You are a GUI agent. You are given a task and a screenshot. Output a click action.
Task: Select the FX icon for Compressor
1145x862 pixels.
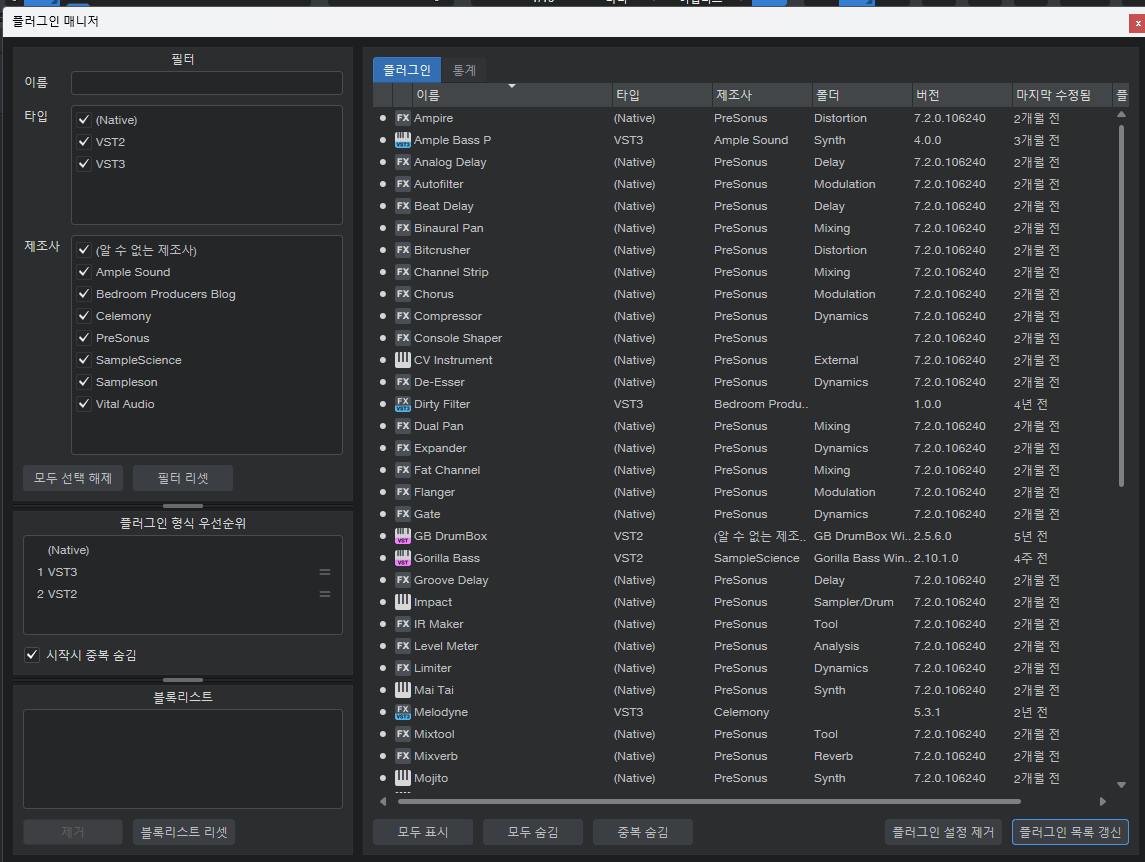(x=402, y=316)
